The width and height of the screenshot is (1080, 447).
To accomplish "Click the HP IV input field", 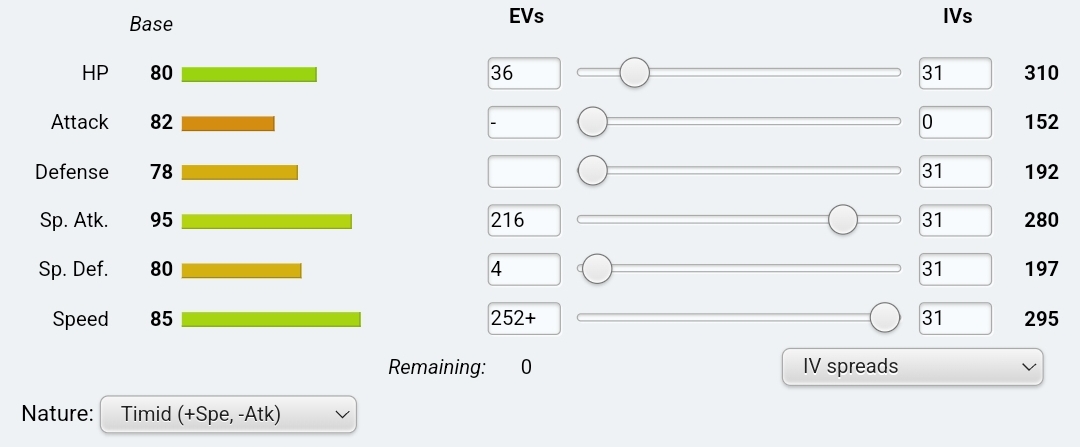I will [955, 73].
